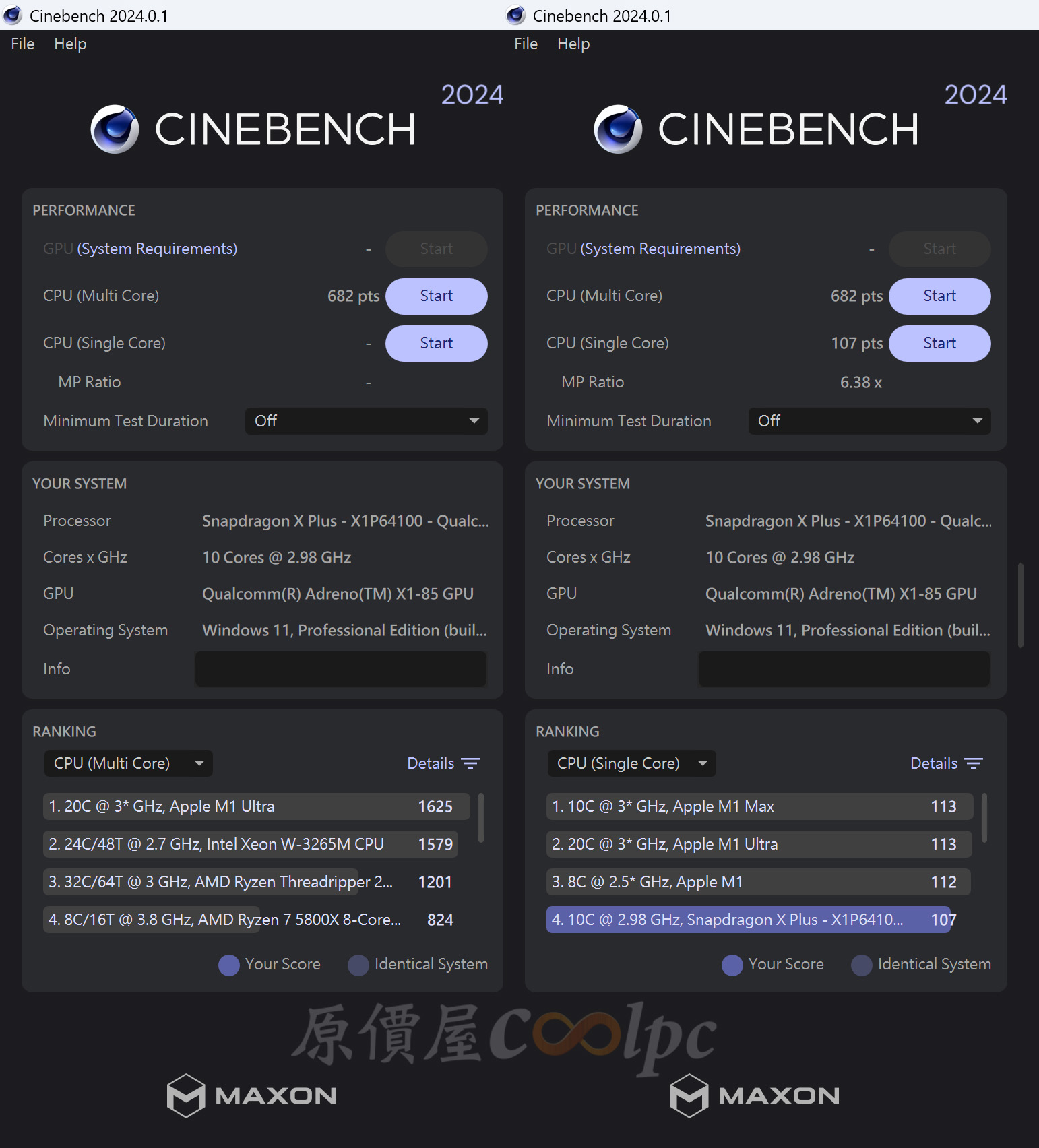Open GPU System Requirements link in left window

pyautogui.click(x=157, y=249)
